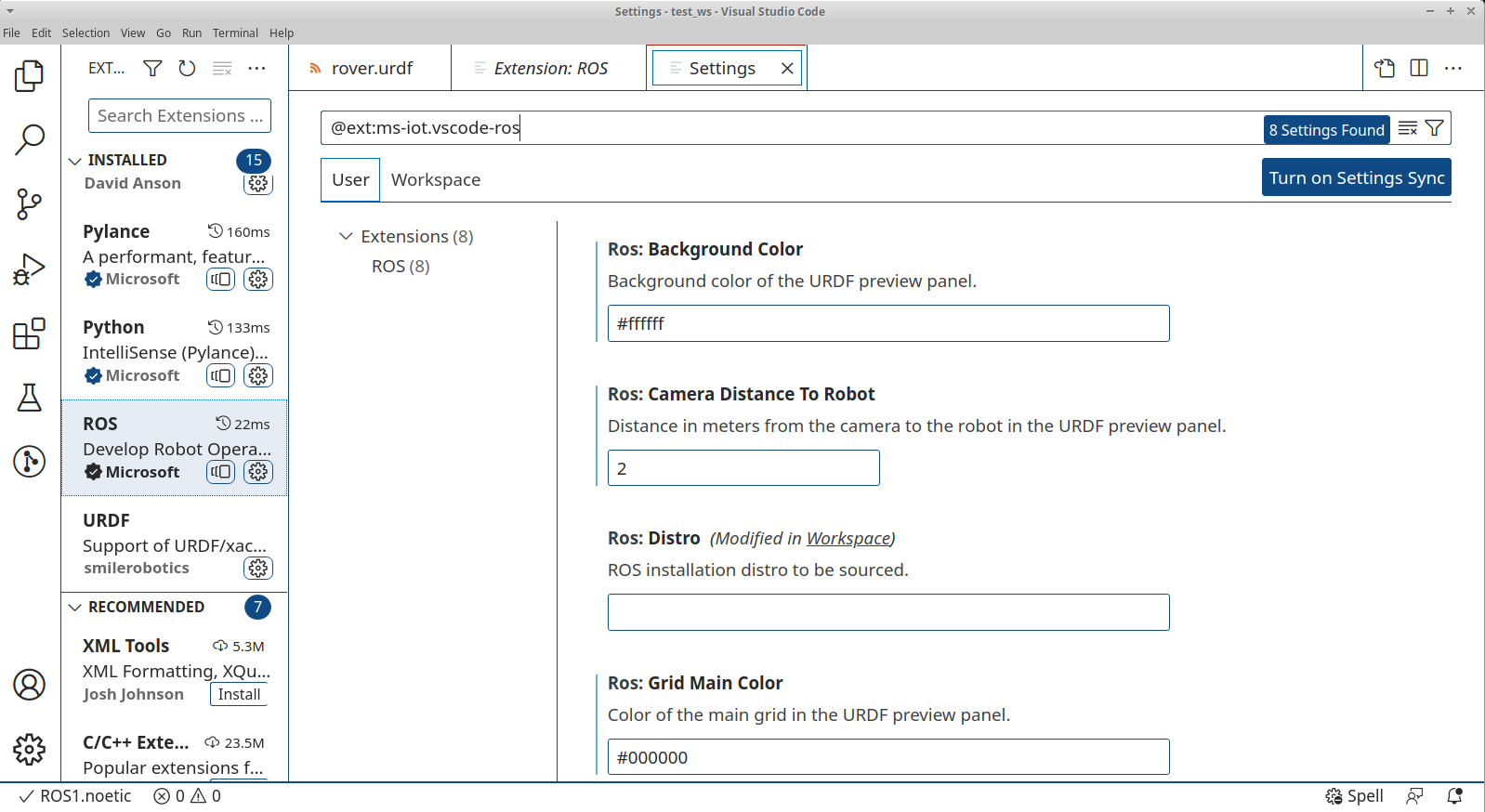1485x812 pixels.
Task: Install the XML Tools extension
Action: (239, 694)
